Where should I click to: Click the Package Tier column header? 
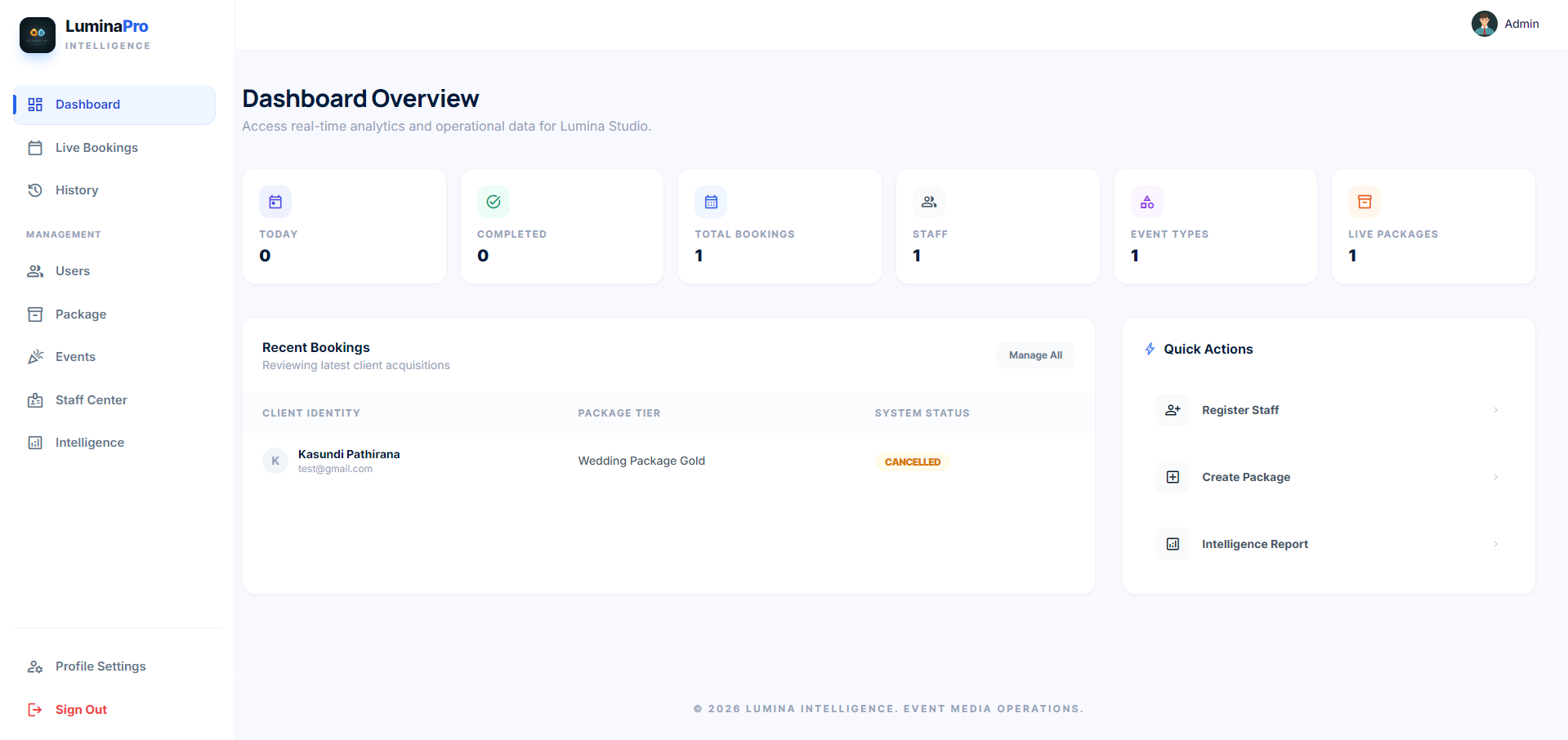point(619,413)
